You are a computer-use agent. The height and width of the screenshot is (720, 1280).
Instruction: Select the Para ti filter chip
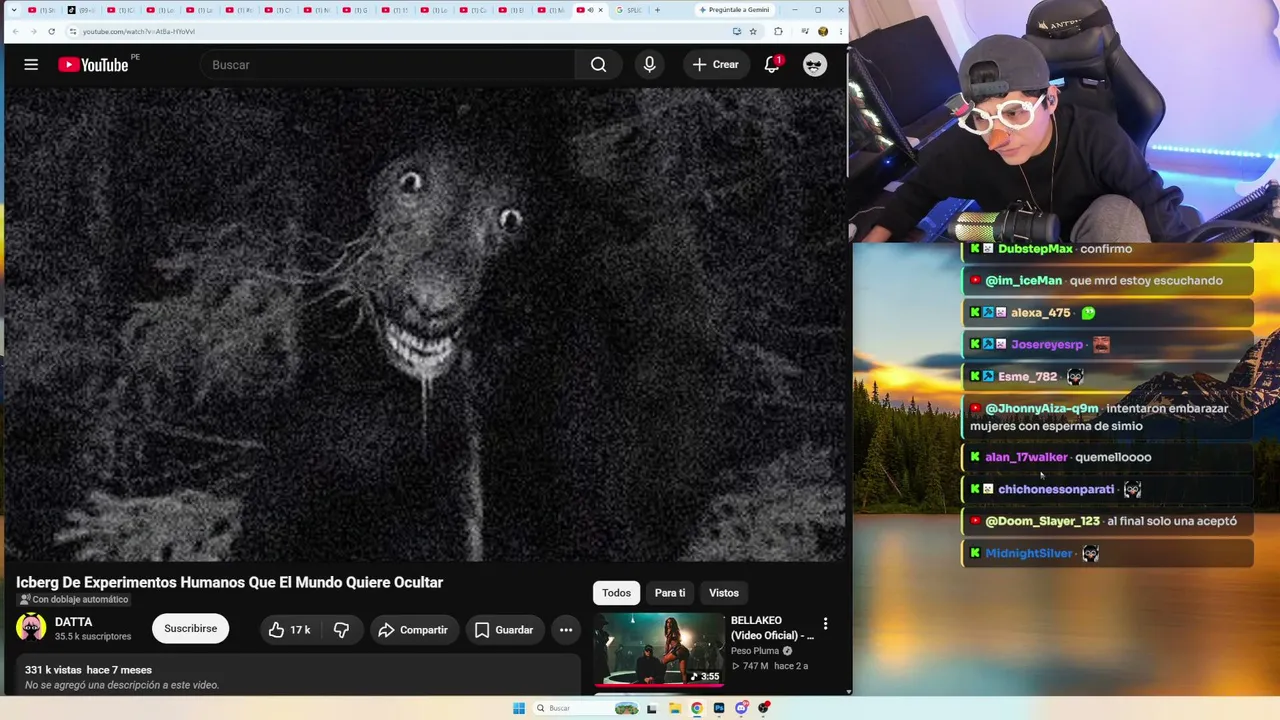pyautogui.click(x=670, y=593)
